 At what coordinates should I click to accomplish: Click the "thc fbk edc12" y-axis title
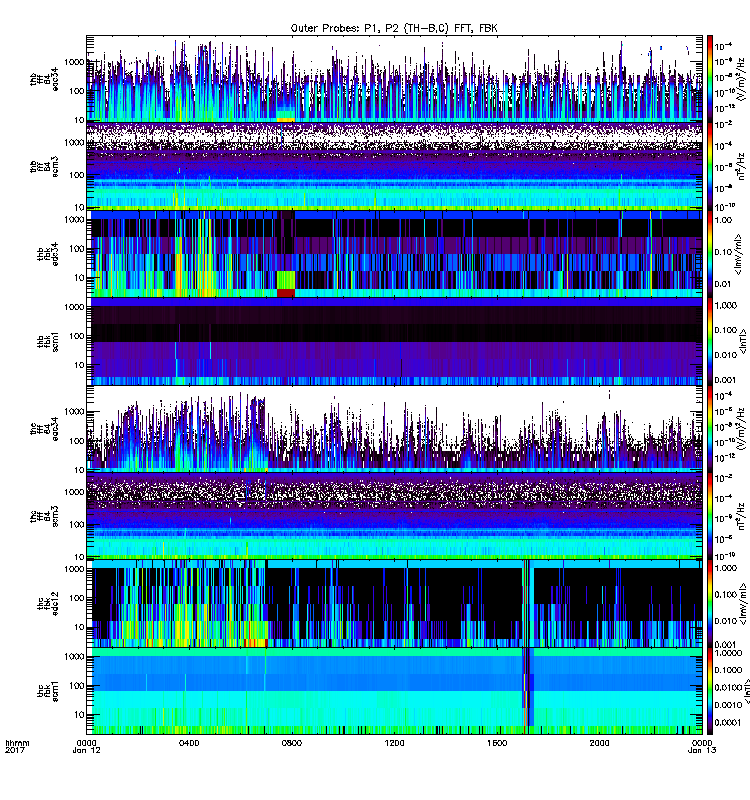coord(48,603)
